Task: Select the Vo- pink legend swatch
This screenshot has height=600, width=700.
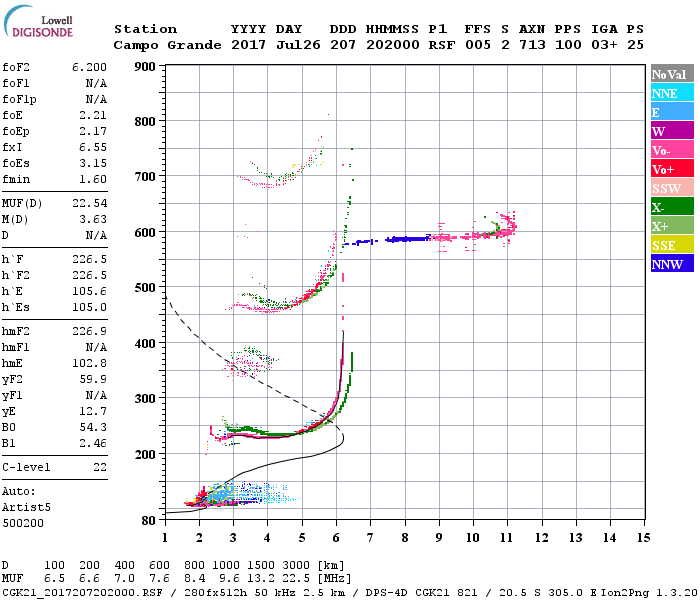Action: tap(672, 150)
